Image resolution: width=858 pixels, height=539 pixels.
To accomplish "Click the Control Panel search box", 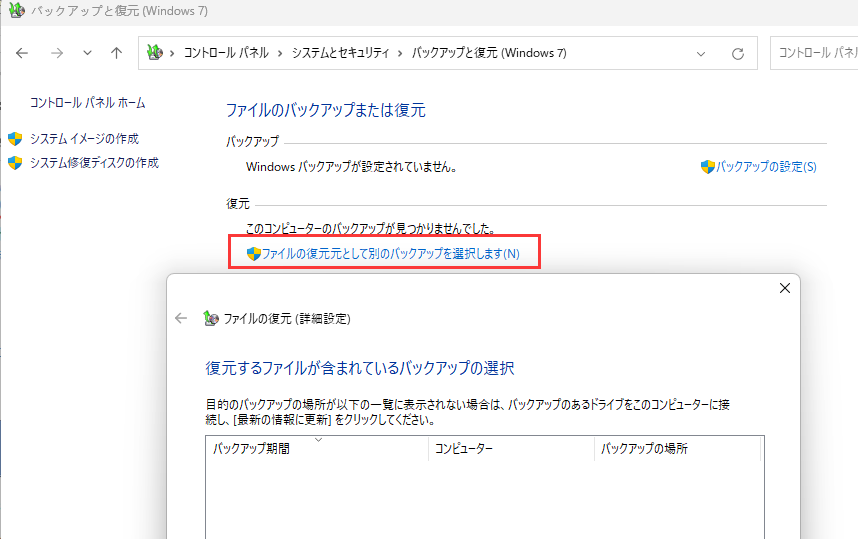I will [x=814, y=53].
